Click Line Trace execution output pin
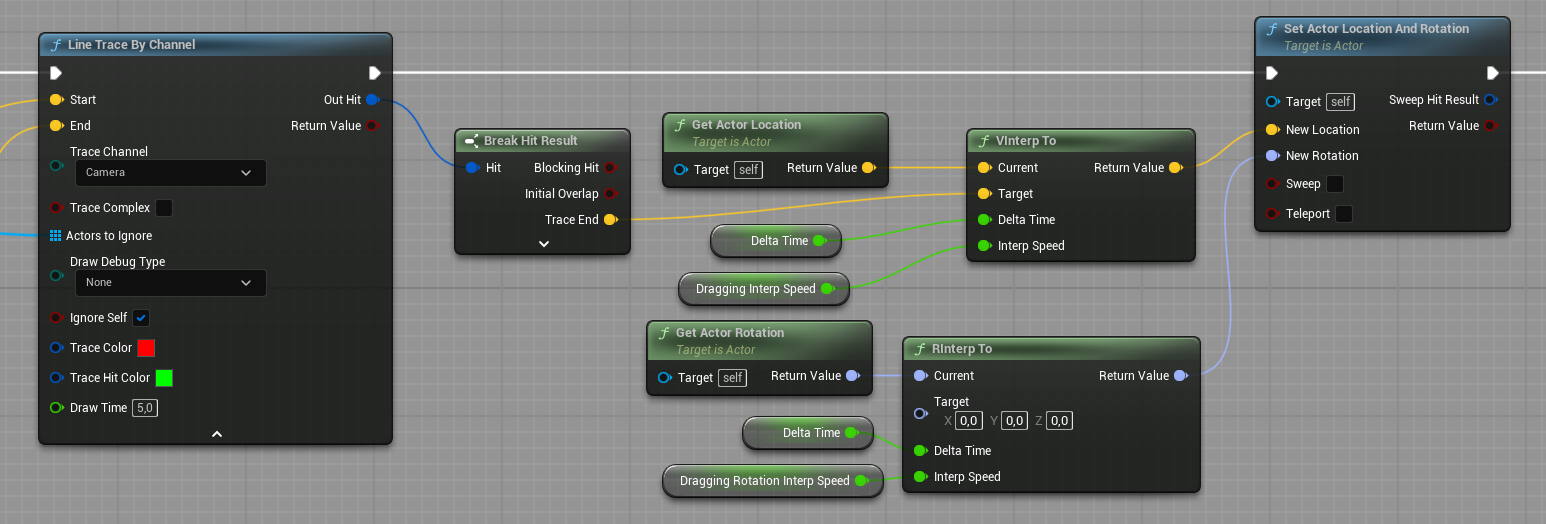This screenshot has height=524, width=1546. (x=374, y=73)
